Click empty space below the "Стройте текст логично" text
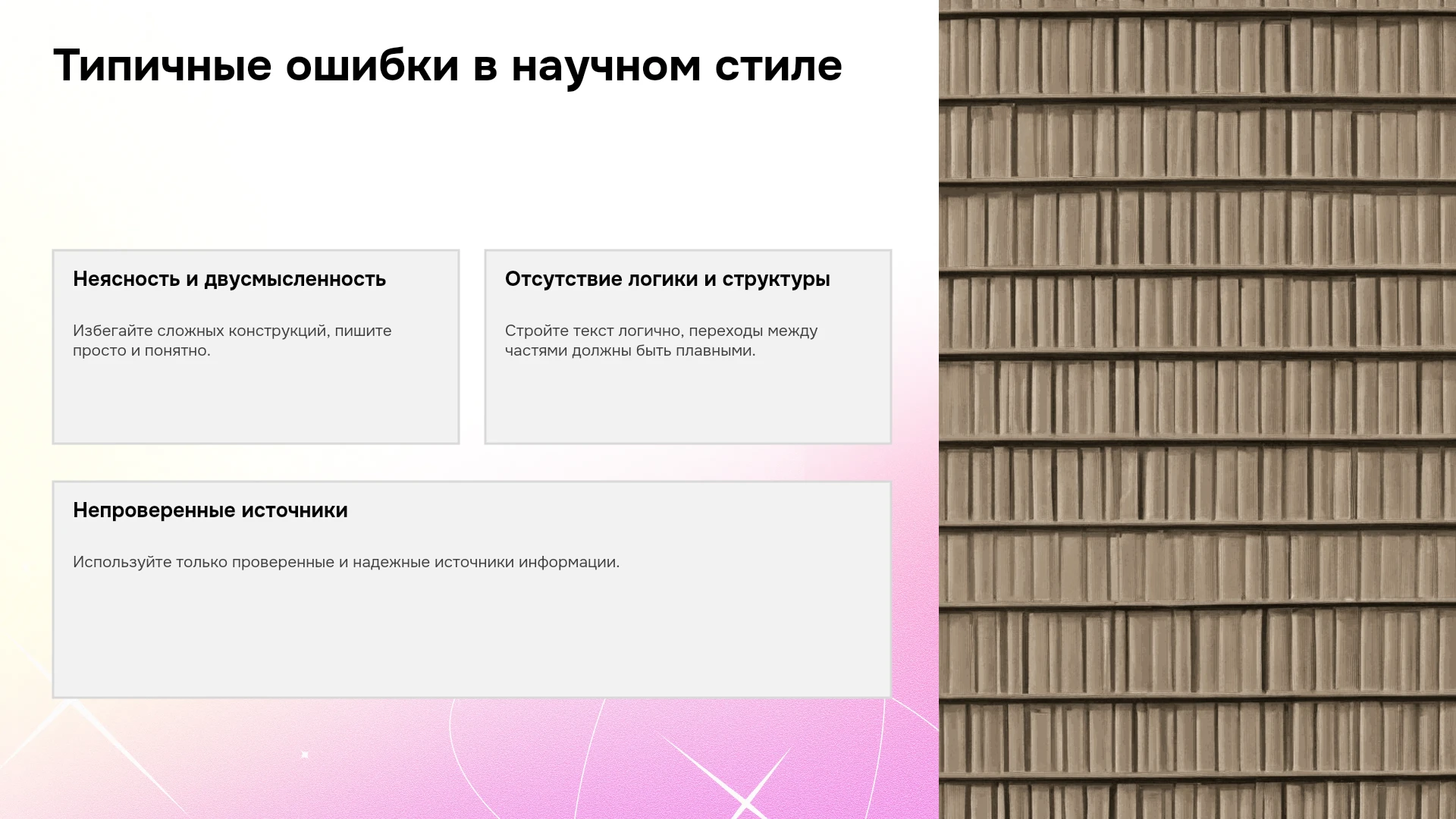The image size is (1456, 819). pos(688,402)
